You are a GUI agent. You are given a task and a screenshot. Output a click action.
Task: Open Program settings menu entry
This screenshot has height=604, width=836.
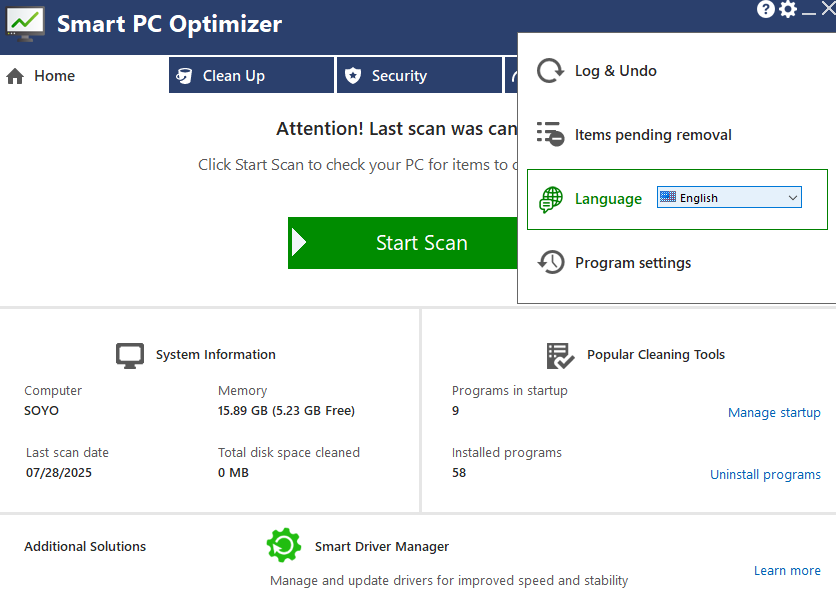point(677,263)
